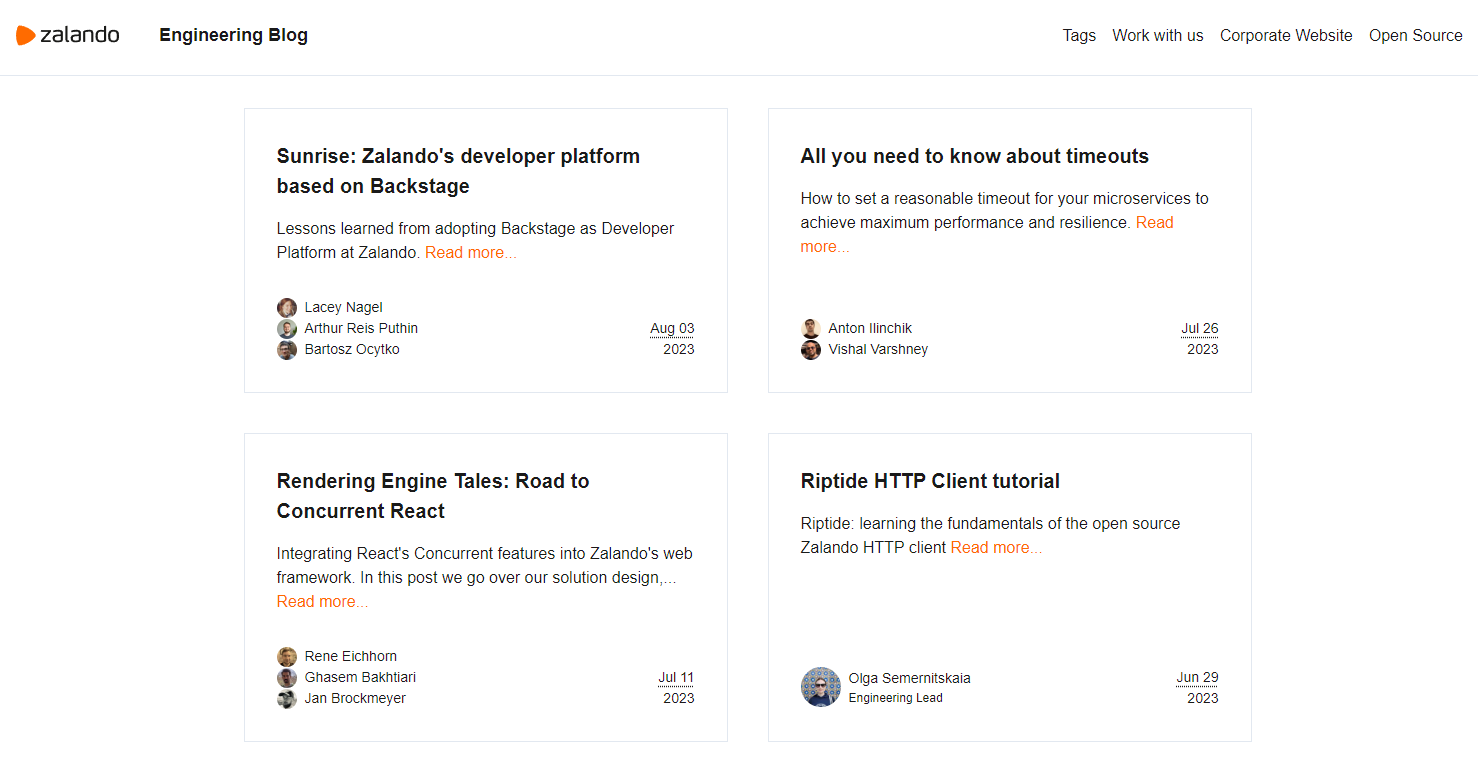Image resolution: width=1478 pixels, height=760 pixels.
Task: Click the React Concurrent features summary text
Action: click(485, 565)
